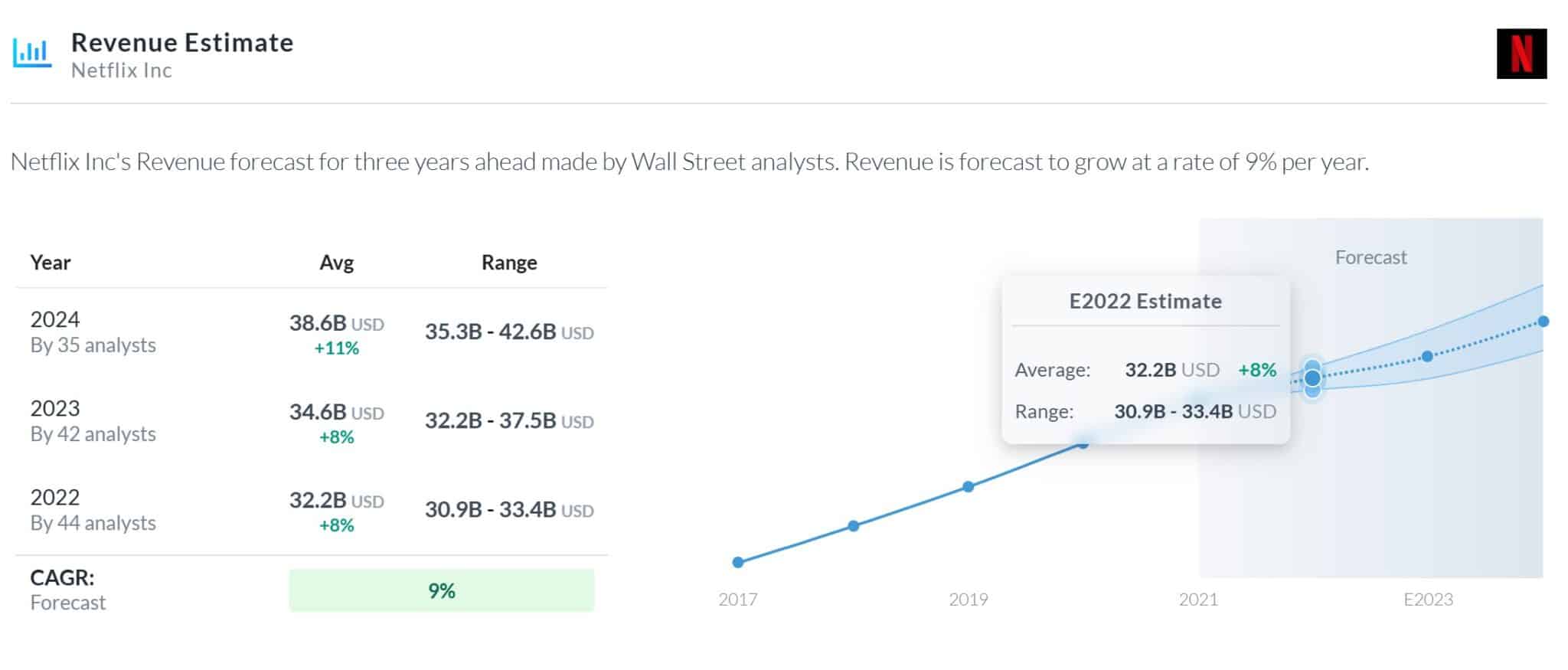Screen dimensions: 1568x670
Task: Click the E2024 forecast point at chart edge
Action: 1543,322
